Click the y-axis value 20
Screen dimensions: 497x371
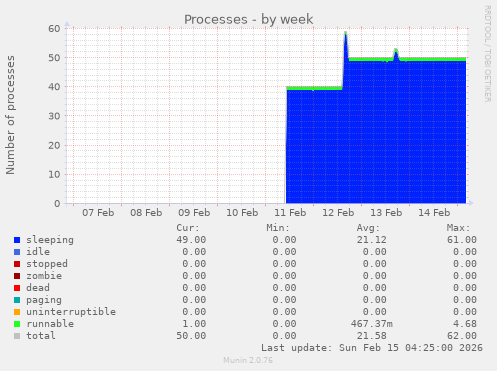pyautogui.click(x=54, y=145)
